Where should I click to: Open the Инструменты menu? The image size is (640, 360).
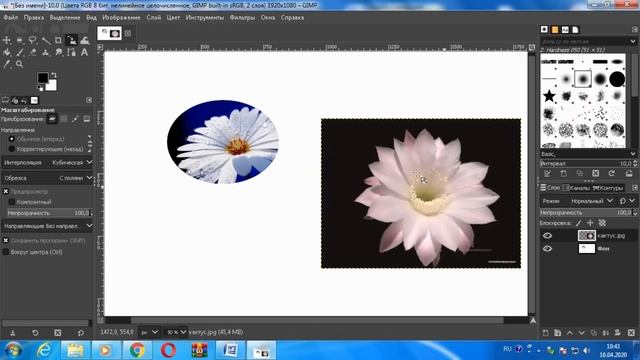pos(205,18)
